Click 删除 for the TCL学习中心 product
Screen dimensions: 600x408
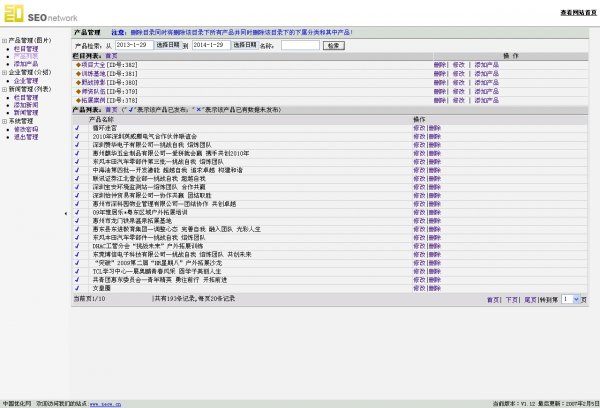[x=435, y=271]
